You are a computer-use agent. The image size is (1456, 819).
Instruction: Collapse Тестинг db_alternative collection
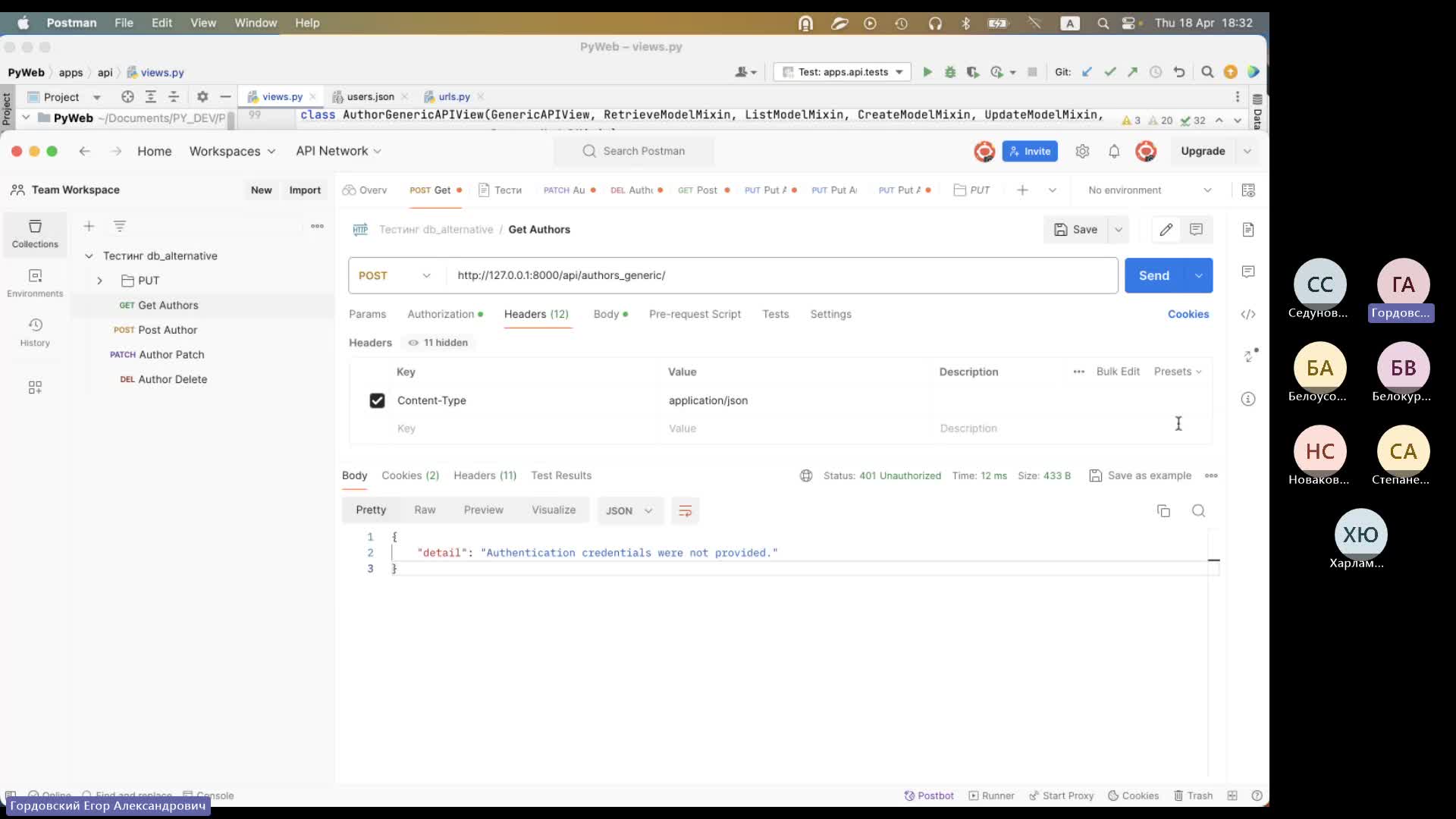click(x=89, y=256)
